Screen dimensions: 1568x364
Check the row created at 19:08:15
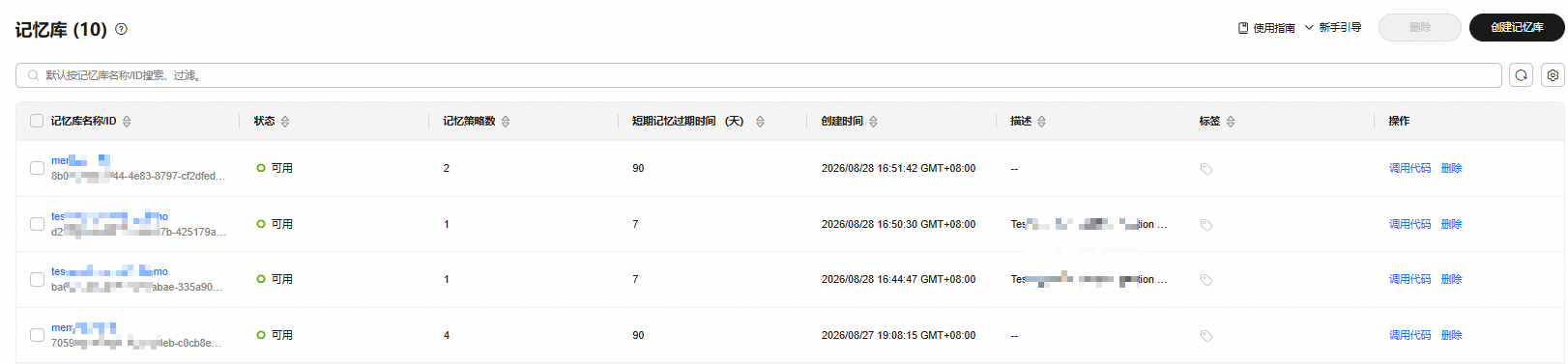point(37,335)
